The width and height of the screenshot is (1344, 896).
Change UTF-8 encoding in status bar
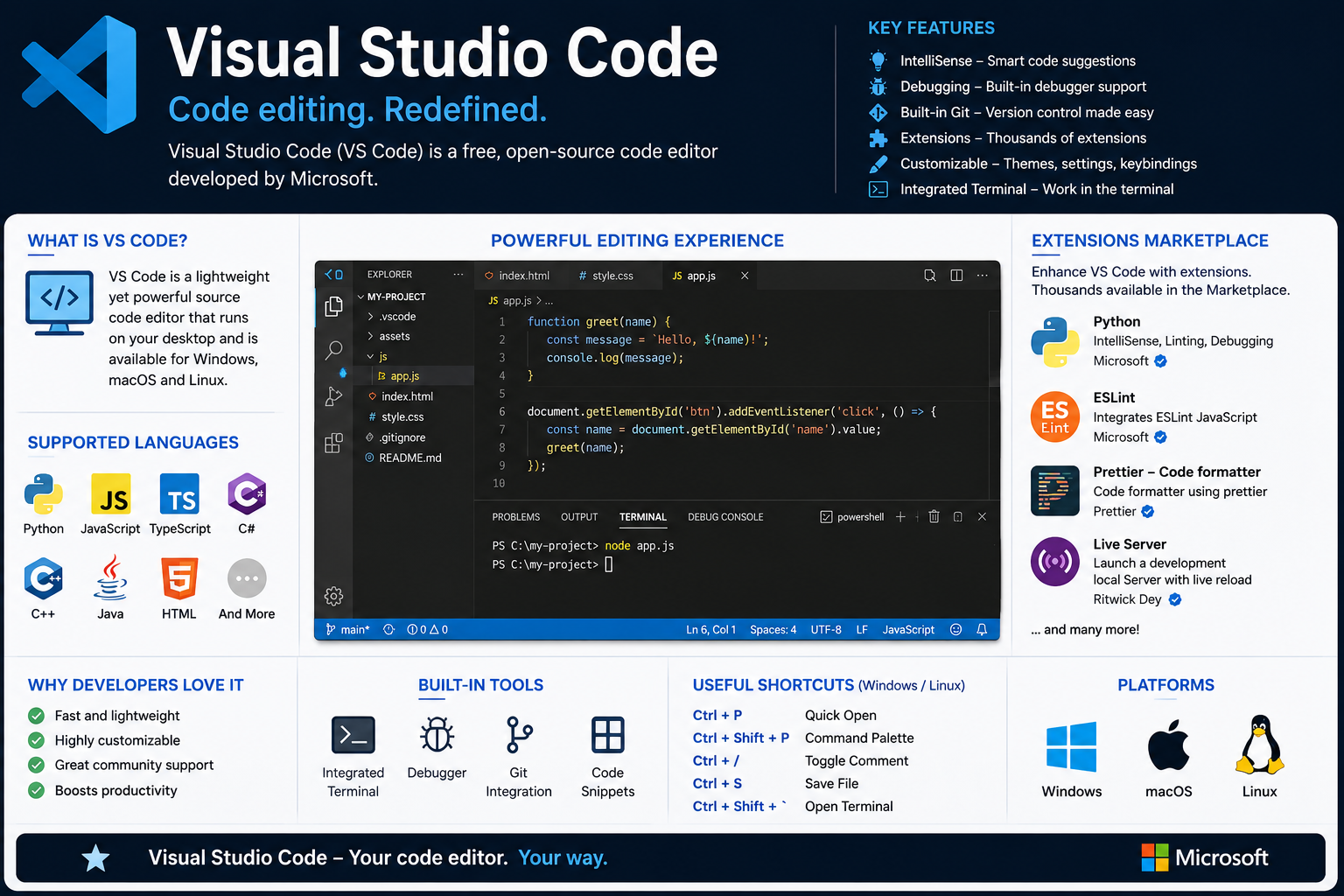pos(826,629)
